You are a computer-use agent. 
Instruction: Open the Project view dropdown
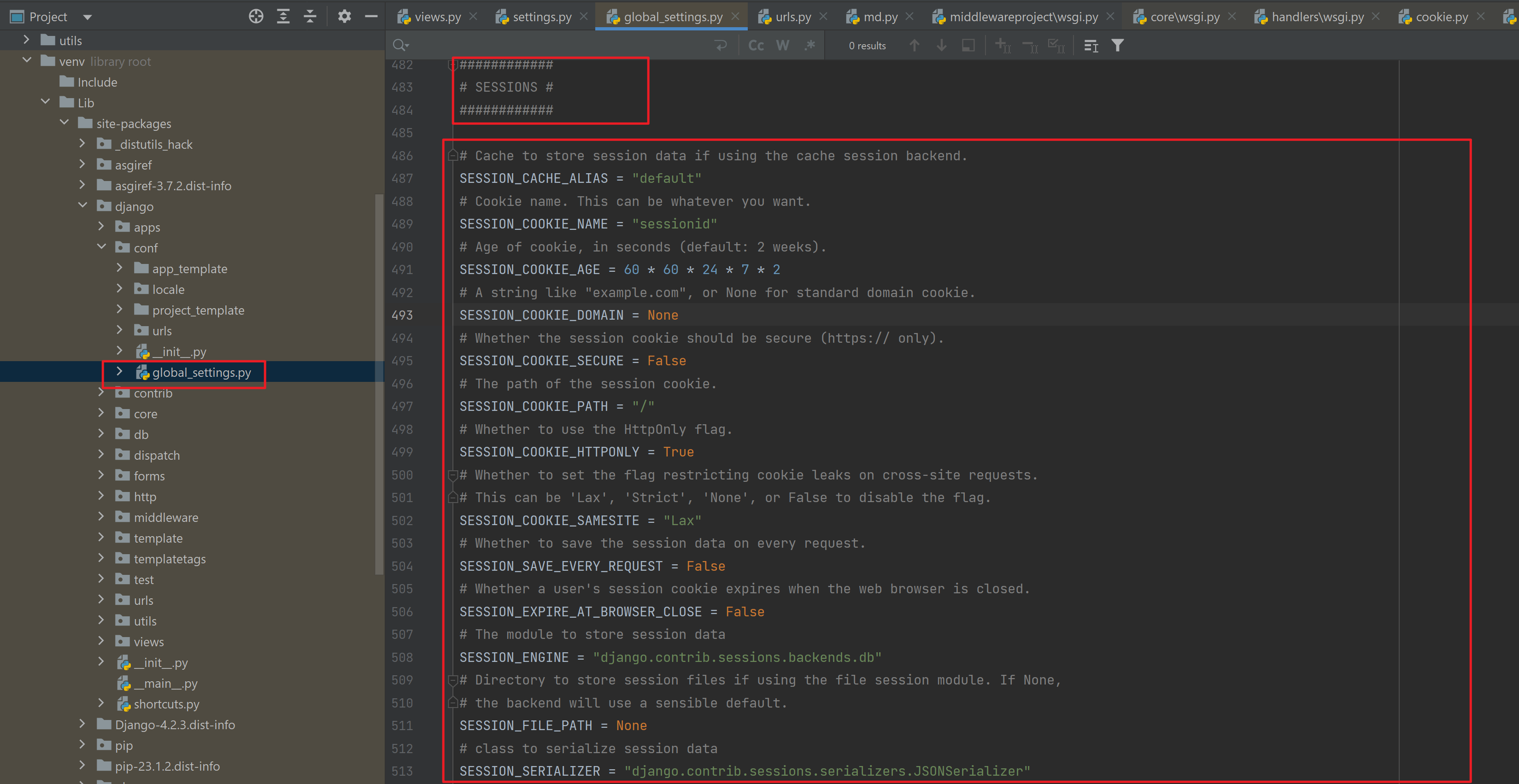(x=87, y=17)
